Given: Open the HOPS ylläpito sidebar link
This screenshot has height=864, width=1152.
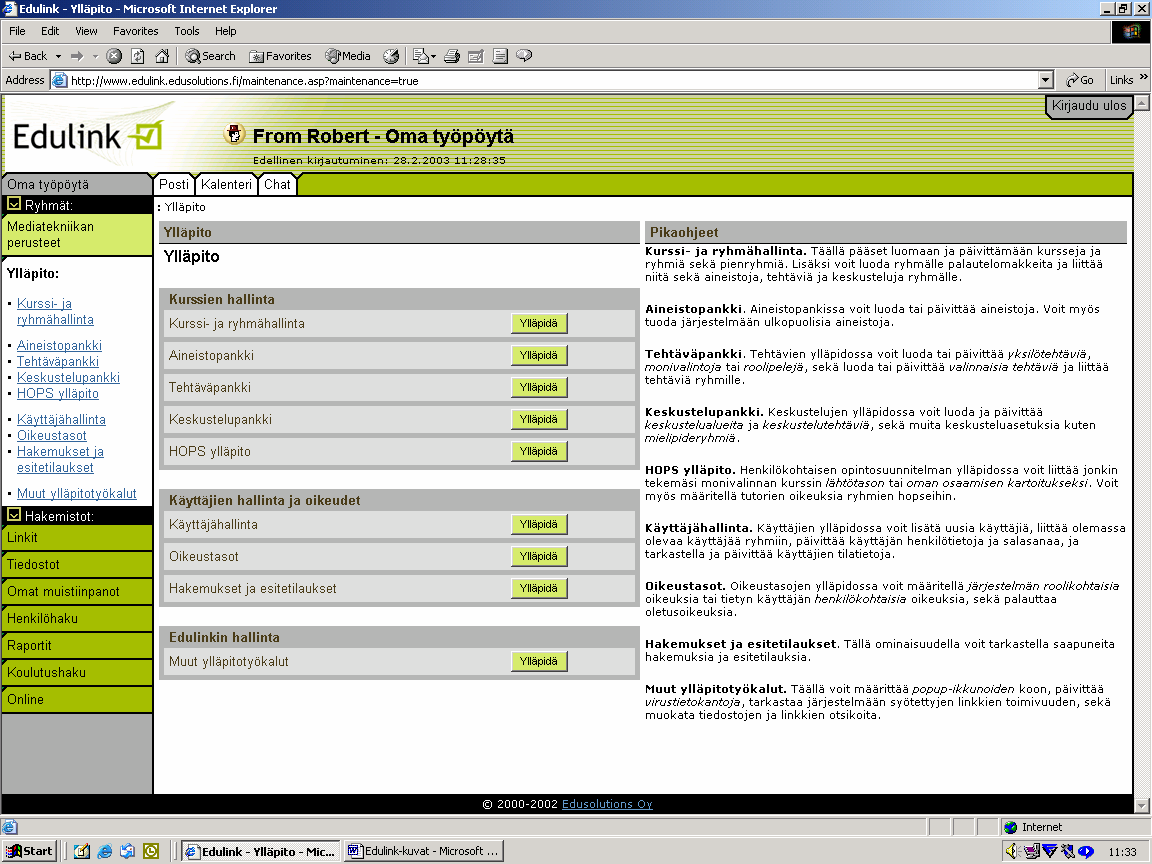Looking at the screenshot, I should click(58, 394).
